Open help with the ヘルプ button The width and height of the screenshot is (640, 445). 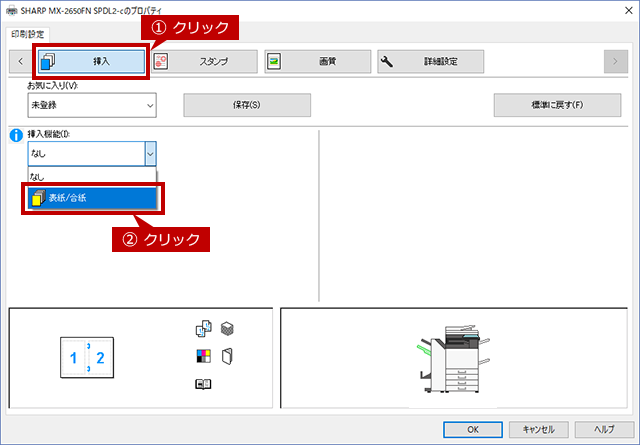coord(604,429)
